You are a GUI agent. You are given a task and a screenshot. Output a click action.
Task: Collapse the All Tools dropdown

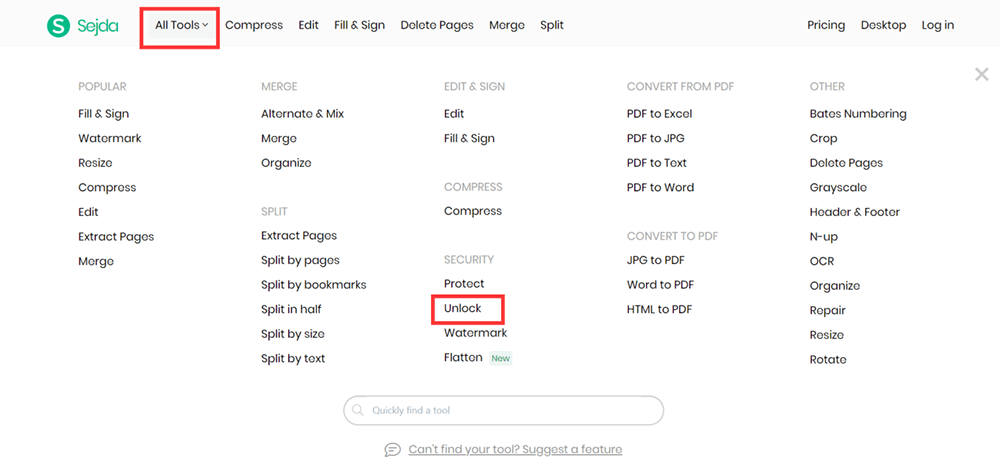click(x=181, y=25)
